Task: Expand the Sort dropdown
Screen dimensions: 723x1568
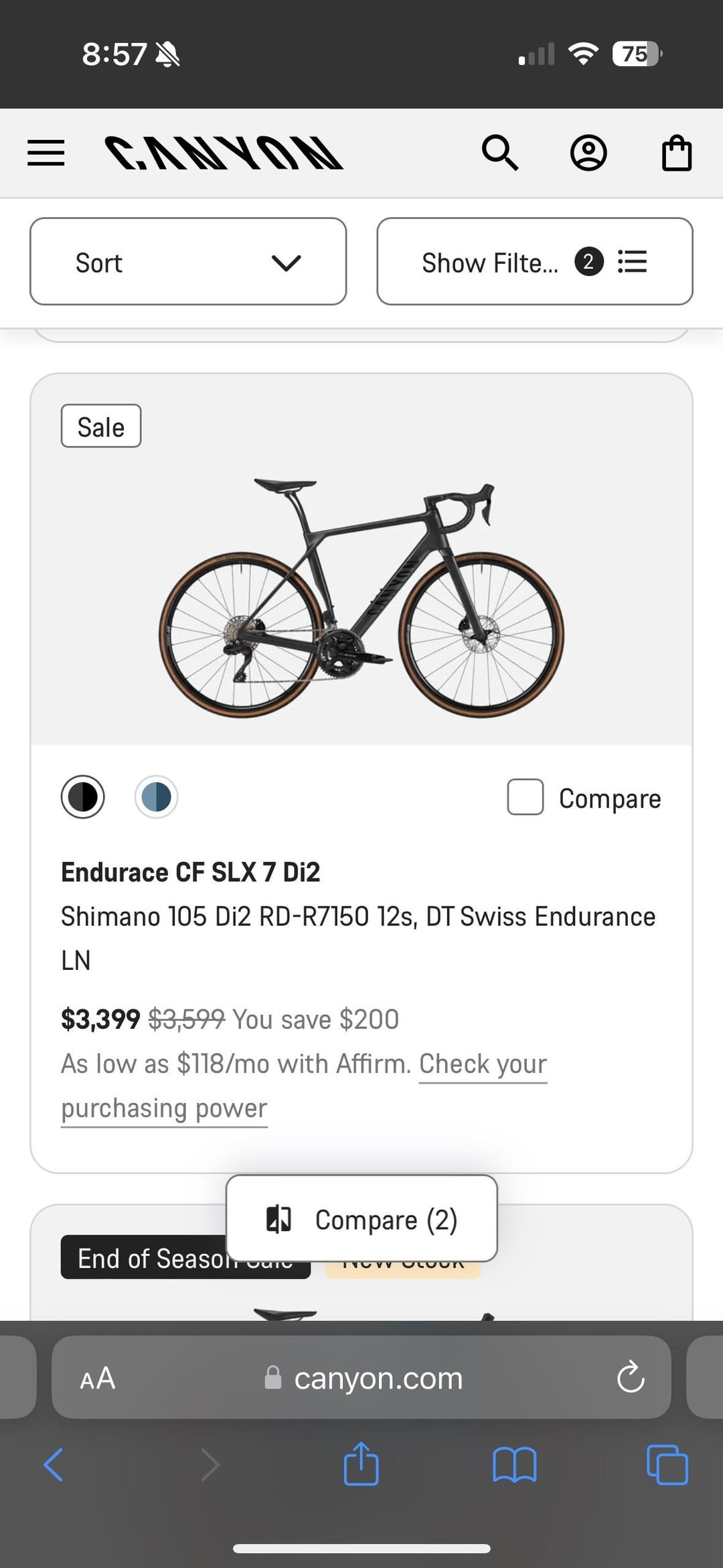Action: click(x=188, y=261)
